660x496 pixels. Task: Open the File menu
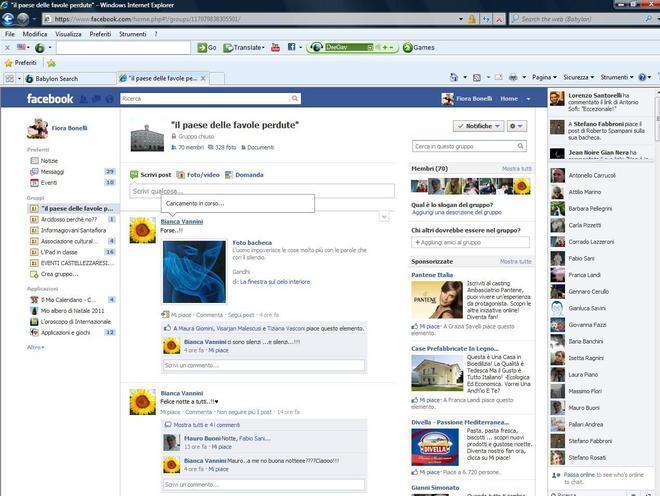[x=10, y=34]
